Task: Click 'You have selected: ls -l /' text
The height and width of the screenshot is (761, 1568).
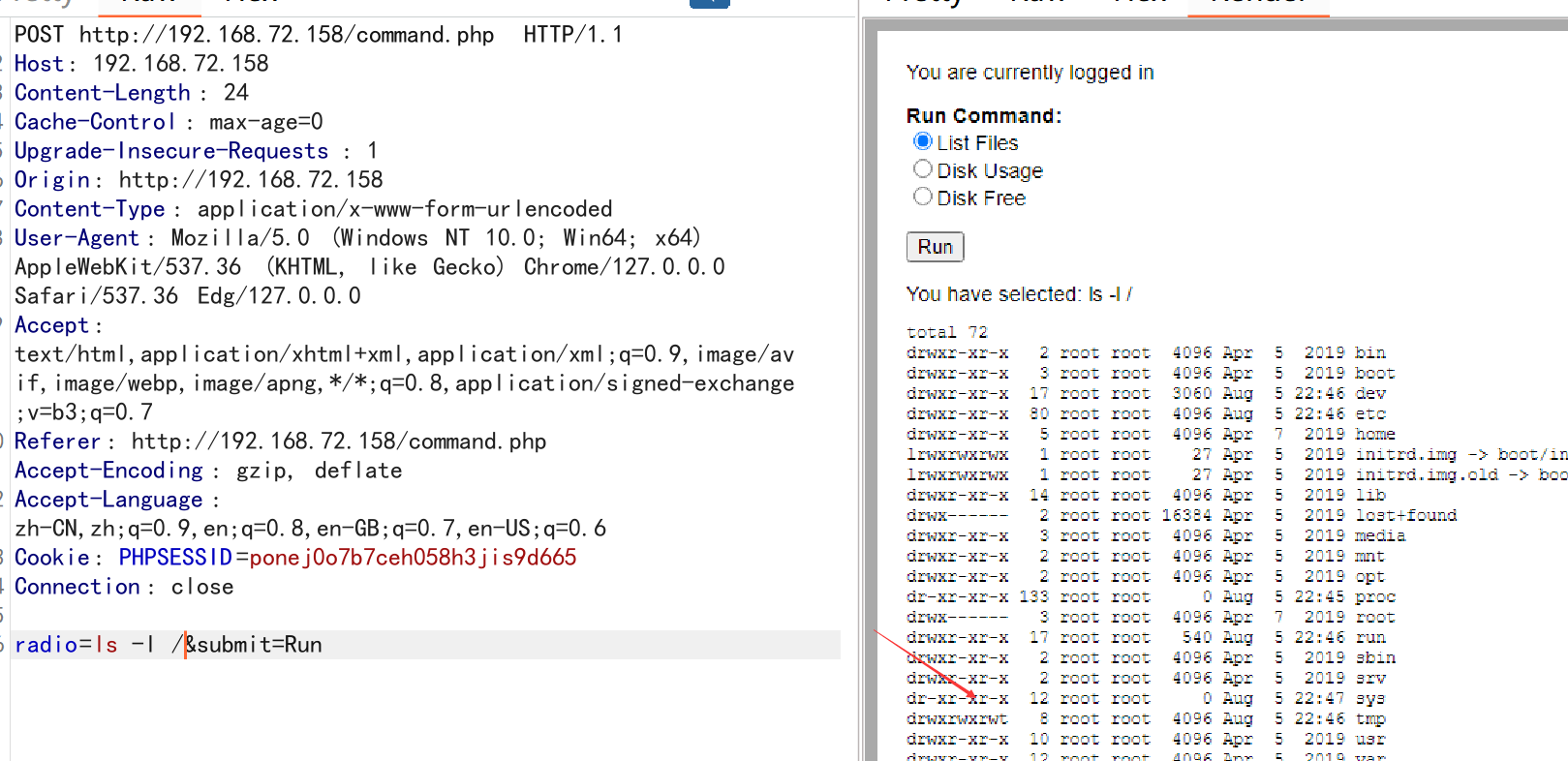Action: pyautogui.click(x=1020, y=294)
